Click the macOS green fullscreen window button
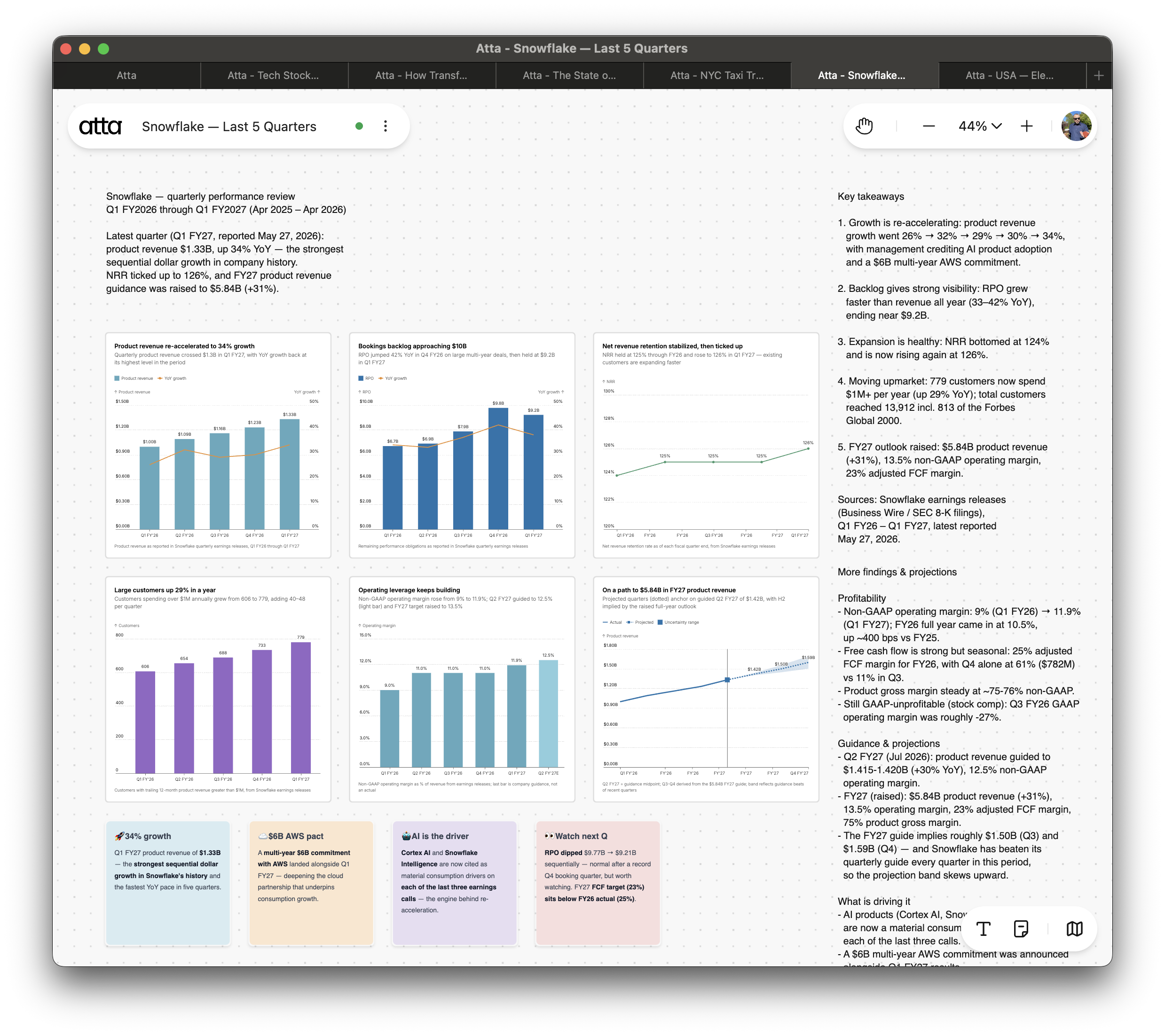 [103, 49]
